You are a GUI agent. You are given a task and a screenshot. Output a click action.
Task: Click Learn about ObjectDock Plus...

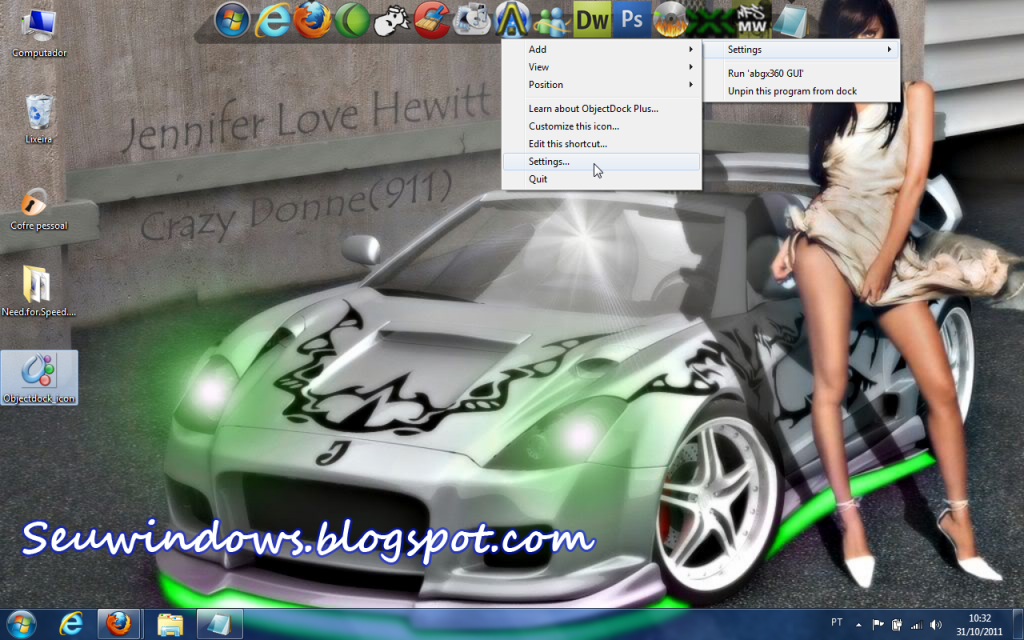click(593, 108)
